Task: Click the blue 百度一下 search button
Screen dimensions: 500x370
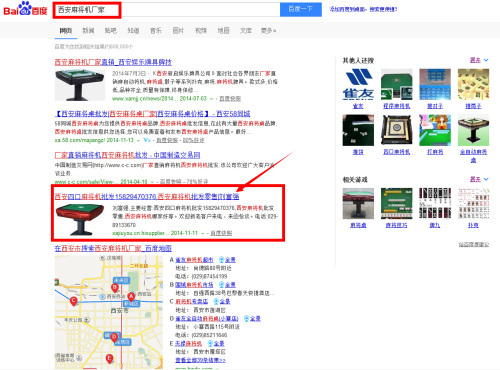Action: pyautogui.click(x=301, y=9)
